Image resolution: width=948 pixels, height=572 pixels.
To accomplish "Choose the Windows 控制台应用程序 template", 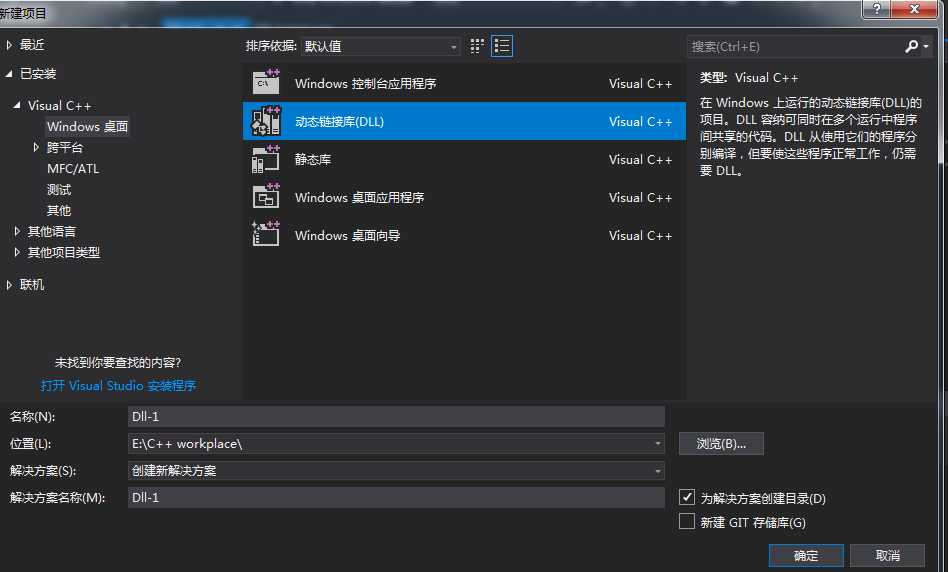I will click(x=464, y=83).
